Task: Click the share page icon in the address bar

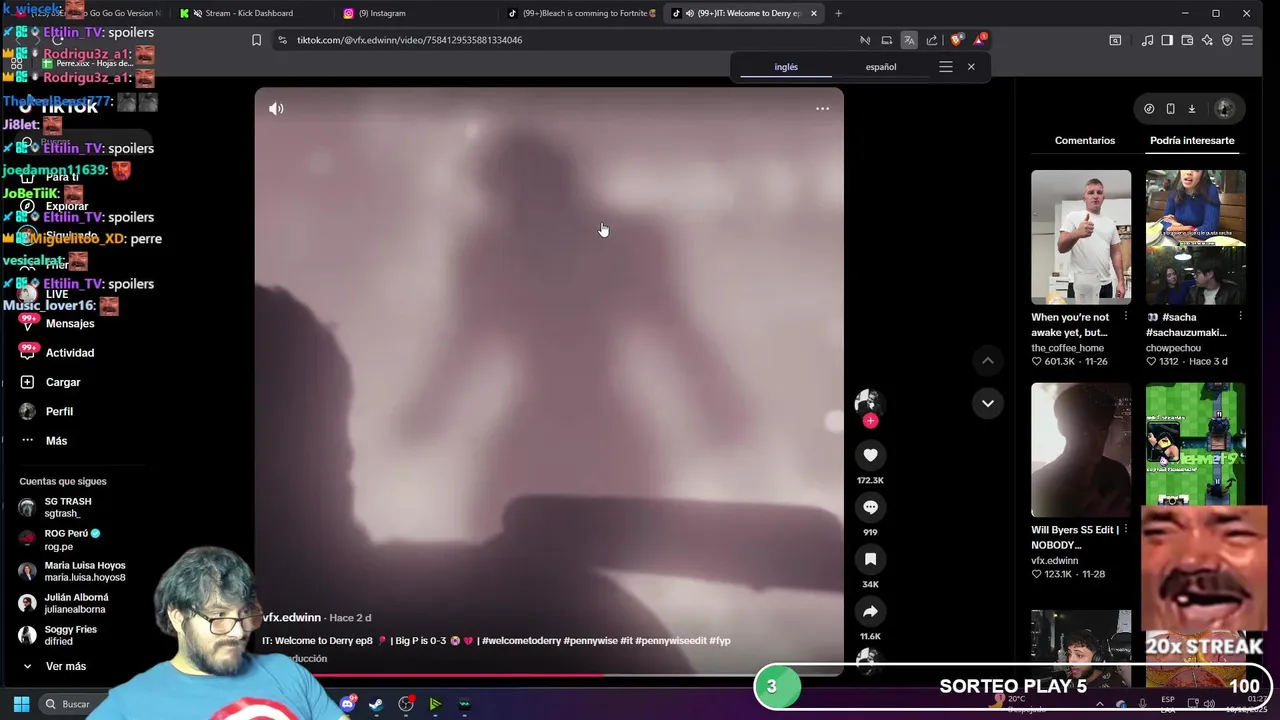Action: coord(932,40)
